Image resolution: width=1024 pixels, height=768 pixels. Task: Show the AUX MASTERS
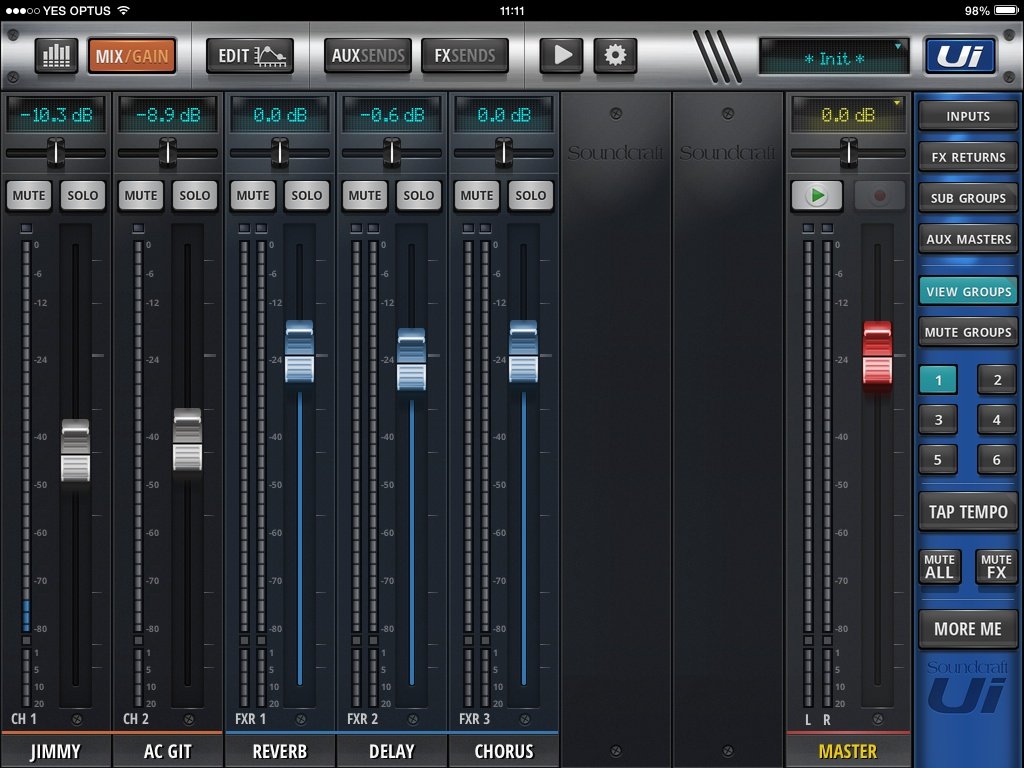coord(968,239)
